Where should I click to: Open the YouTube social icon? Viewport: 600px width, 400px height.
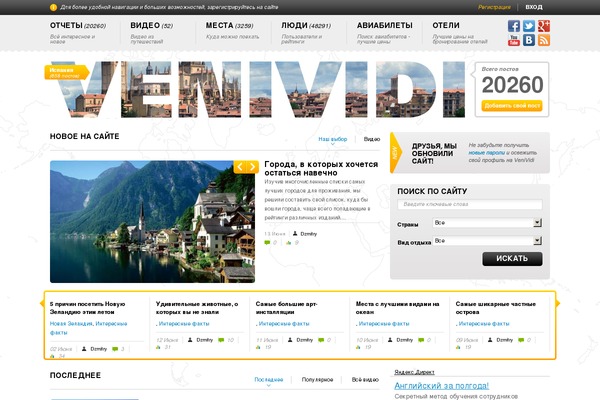coord(514,40)
